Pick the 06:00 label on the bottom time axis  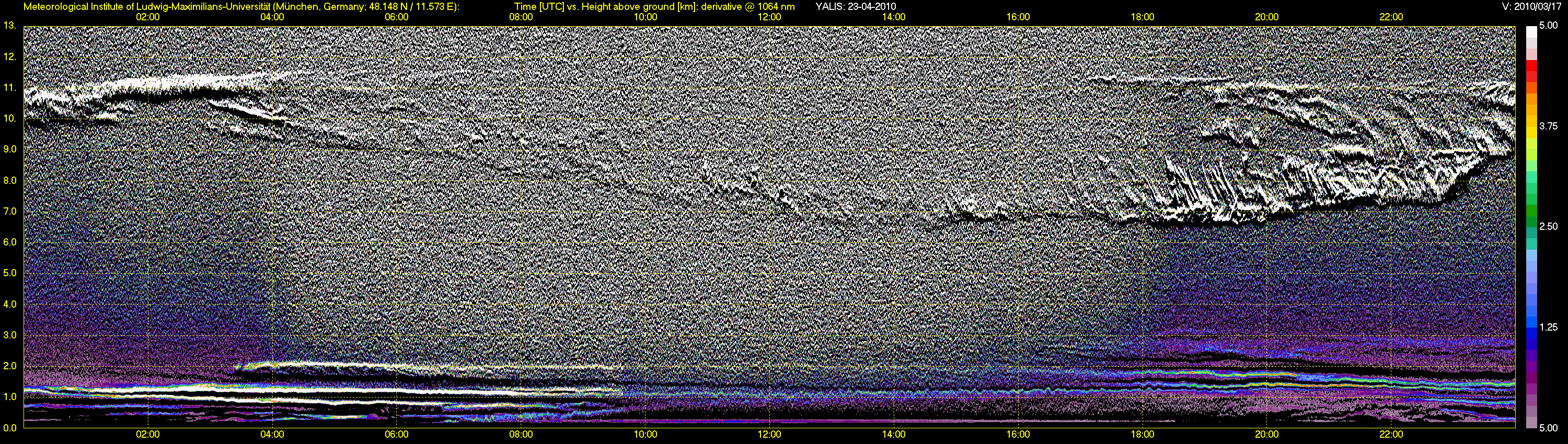click(396, 434)
